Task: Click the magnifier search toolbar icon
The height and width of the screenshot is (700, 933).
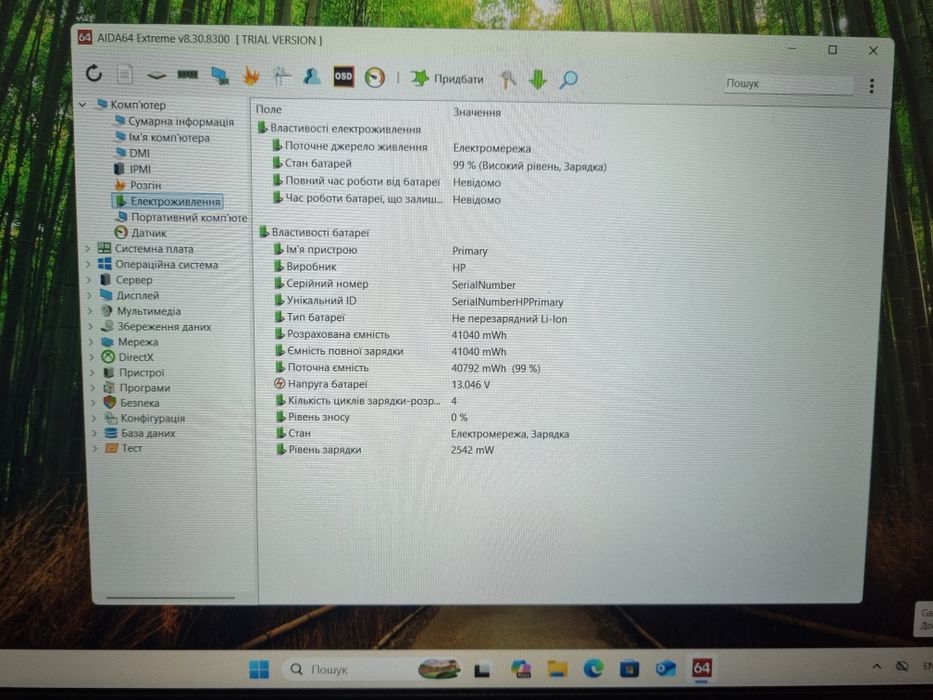Action: click(x=568, y=80)
